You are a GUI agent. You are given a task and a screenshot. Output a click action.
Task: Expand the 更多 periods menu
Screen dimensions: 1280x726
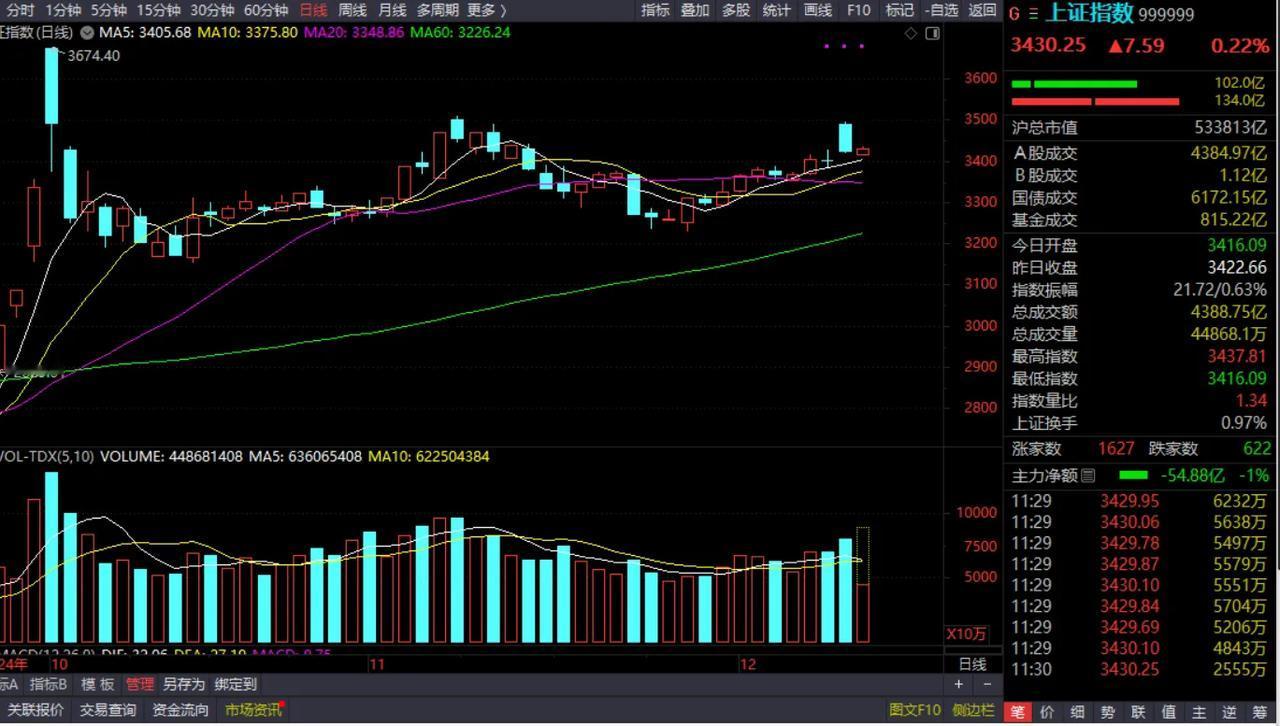[486, 10]
